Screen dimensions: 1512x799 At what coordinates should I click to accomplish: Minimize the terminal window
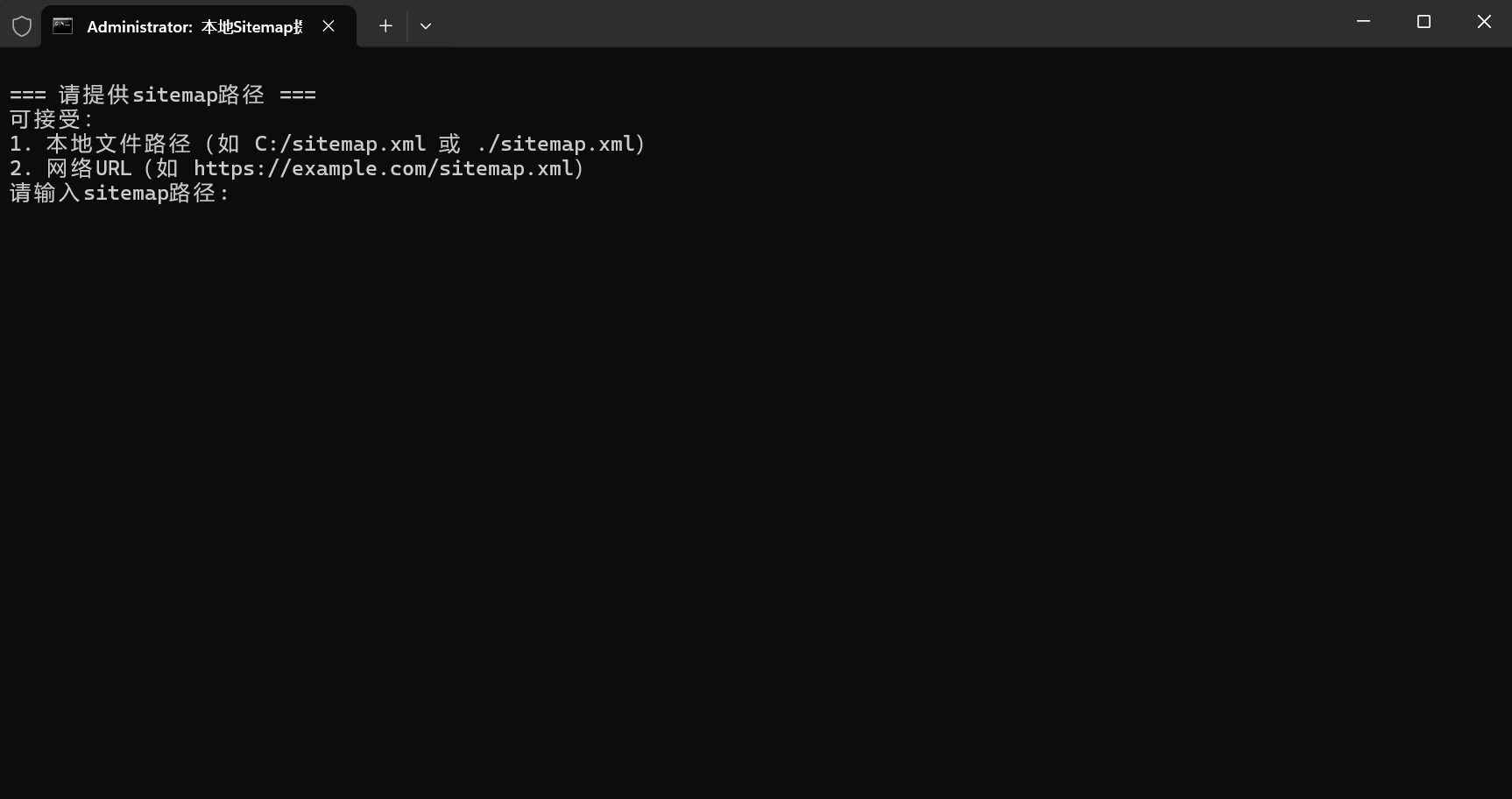coord(1363,22)
